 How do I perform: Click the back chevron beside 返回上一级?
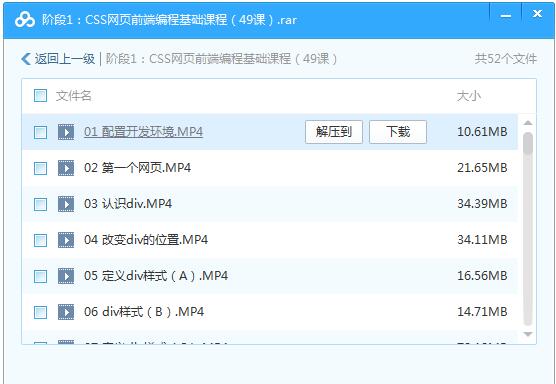26,59
